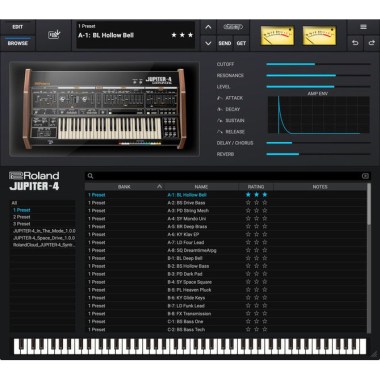The height and width of the screenshot is (380, 380).
Task: Rate A-2 BS Drive Bass one star
Action: (x=248, y=203)
